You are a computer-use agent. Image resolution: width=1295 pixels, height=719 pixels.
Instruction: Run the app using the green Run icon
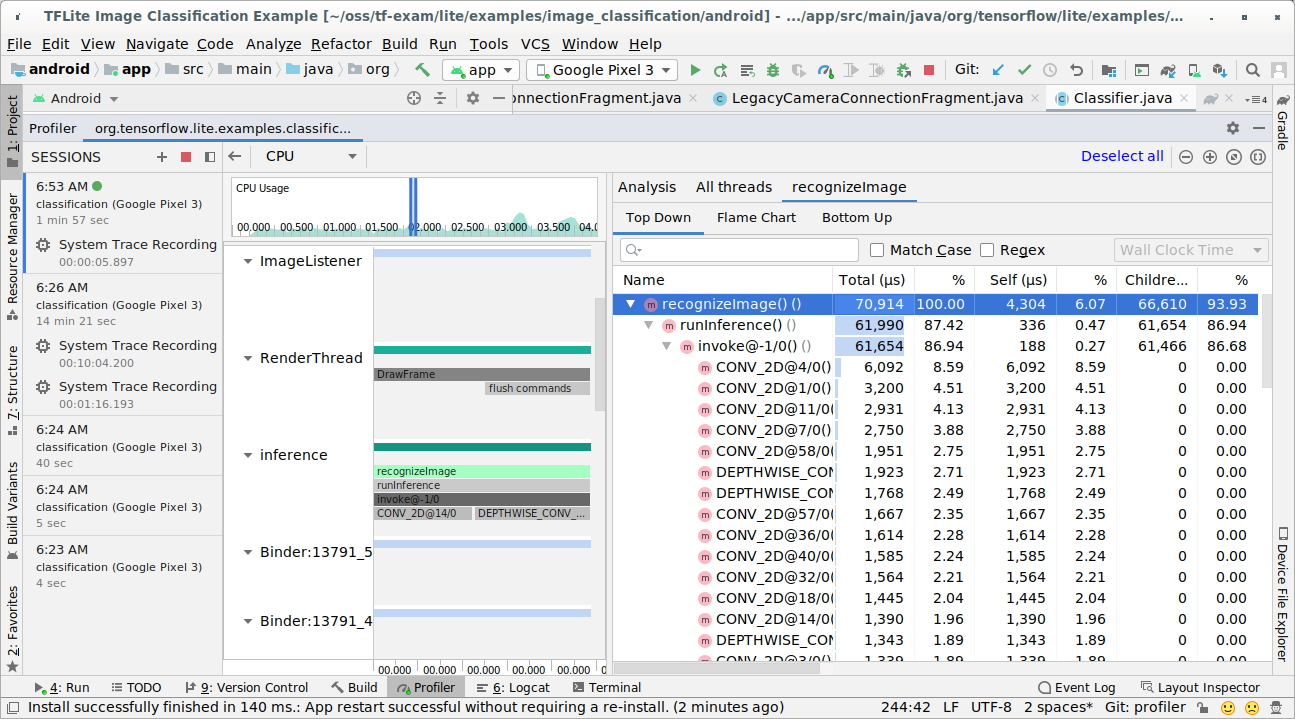coord(695,70)
